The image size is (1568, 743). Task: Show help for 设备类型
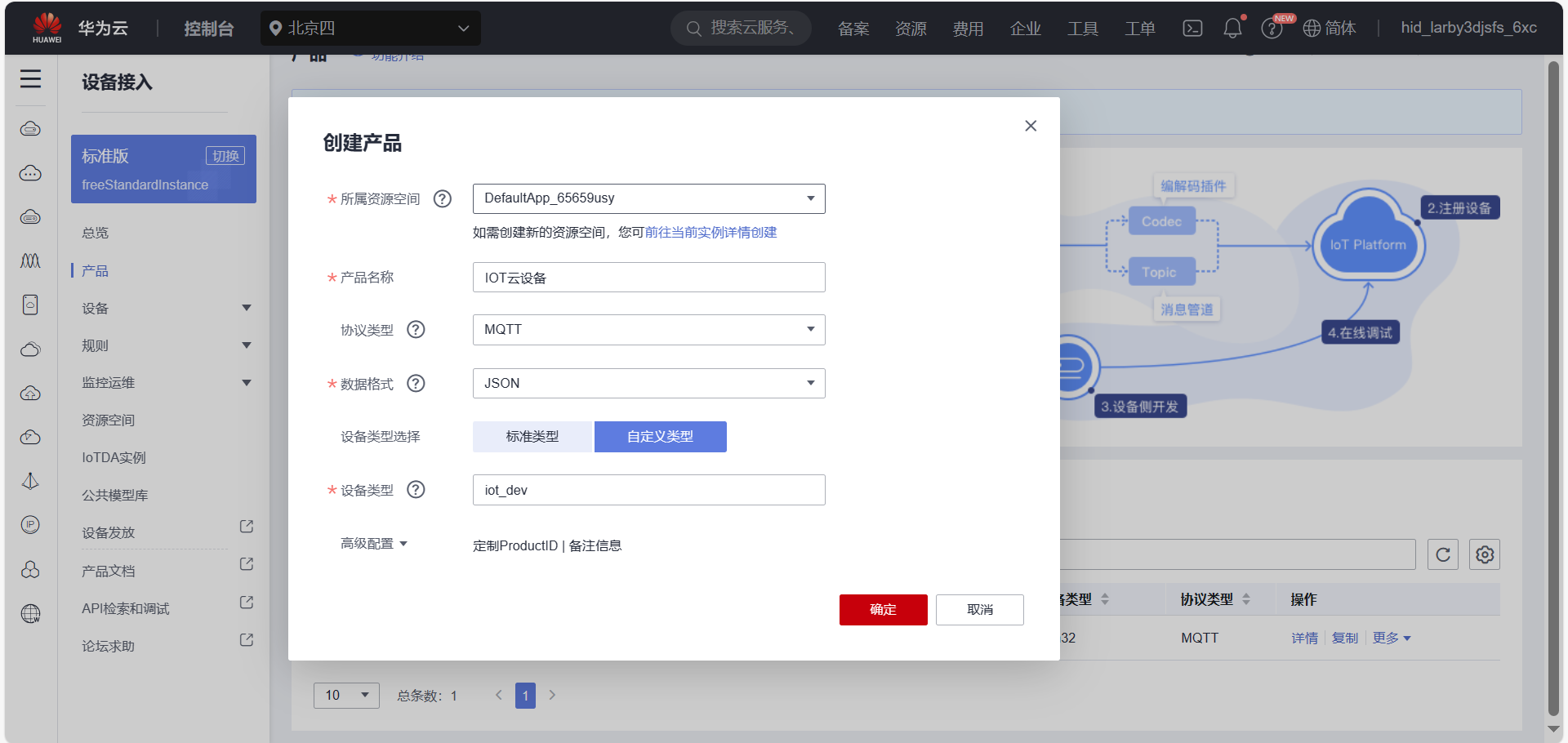click(416, 489)
